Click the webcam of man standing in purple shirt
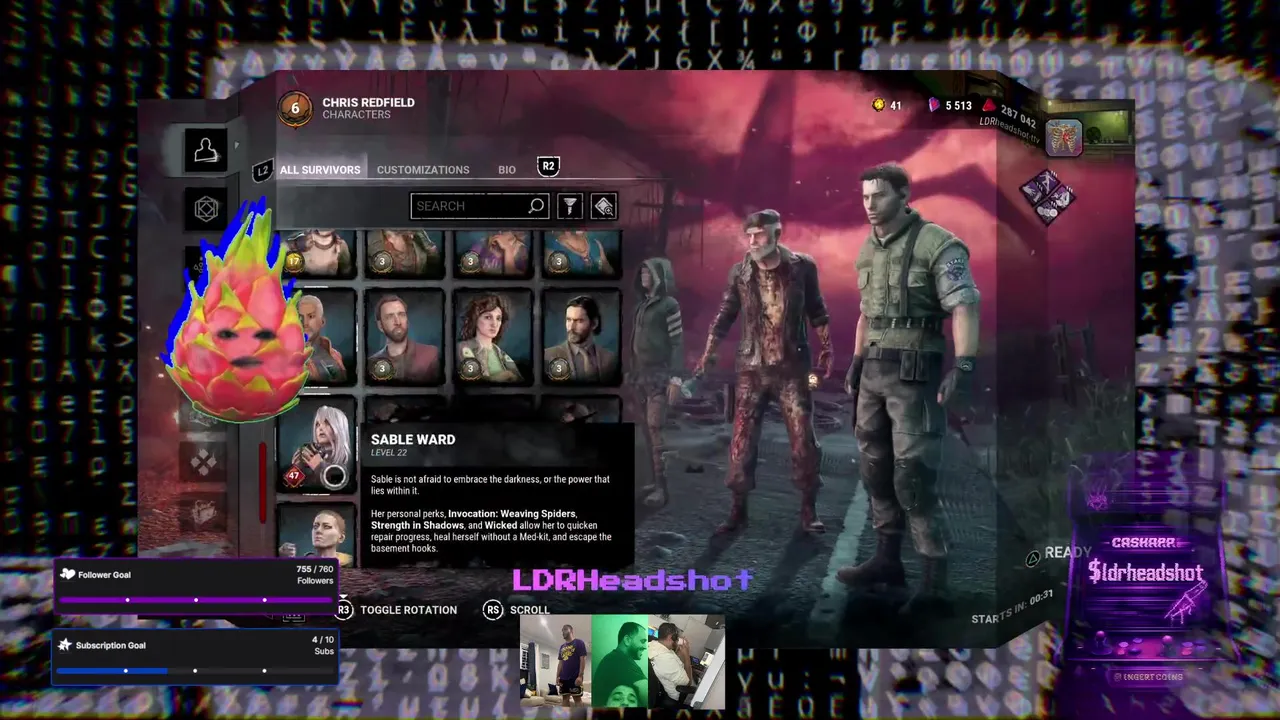 click(x=556, y=662)
